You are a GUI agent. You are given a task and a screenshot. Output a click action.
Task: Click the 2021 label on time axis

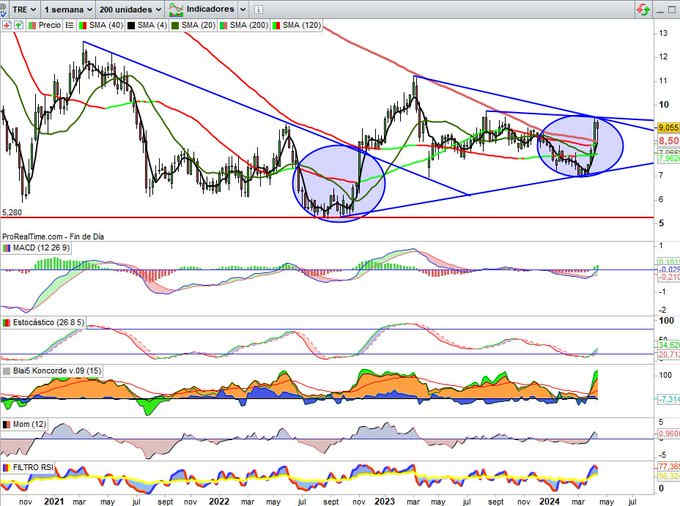pos(54,501)
